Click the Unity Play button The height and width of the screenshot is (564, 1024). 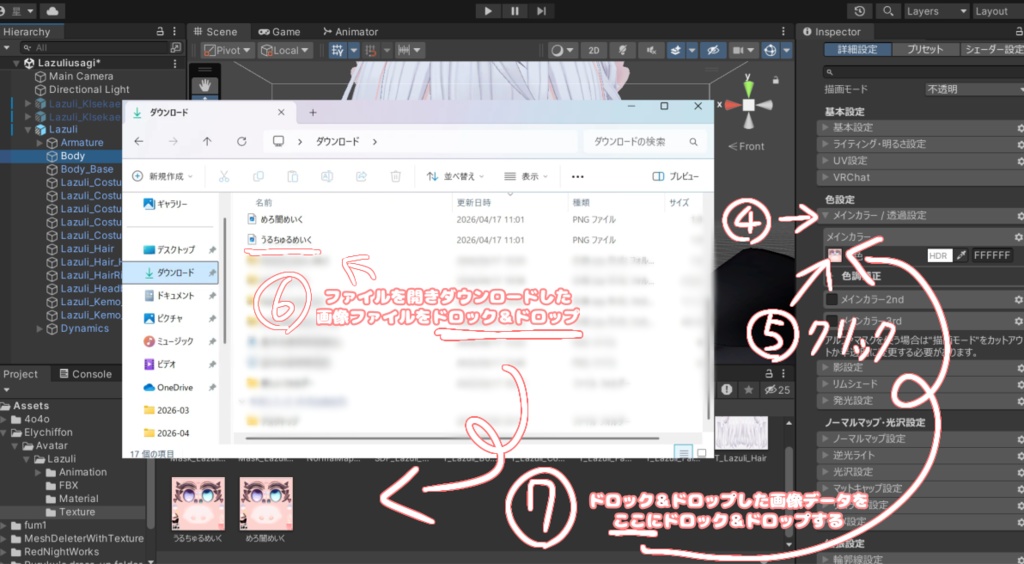pos(487,11)
